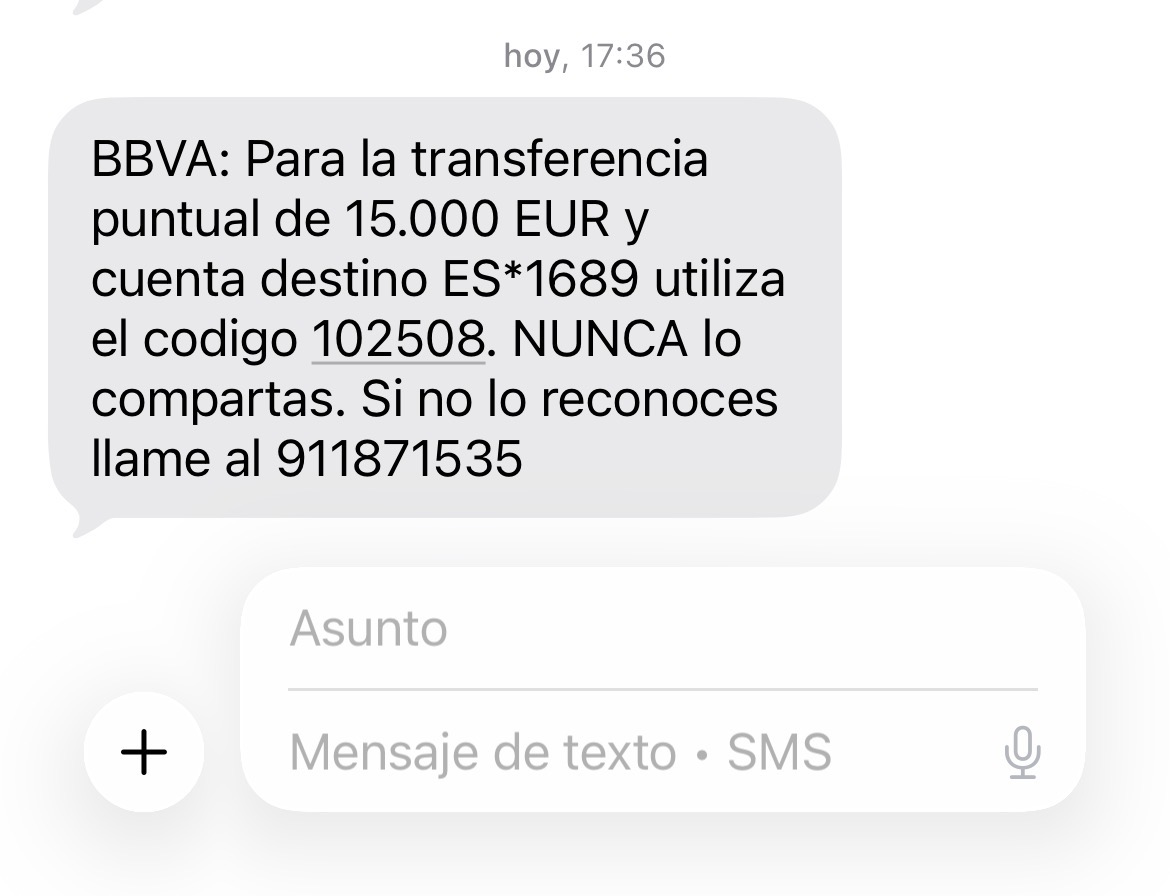The image size is (1170, 896).
Task: Focus the Mensaje de texto SMS field
Action: (x=642, y=752)
